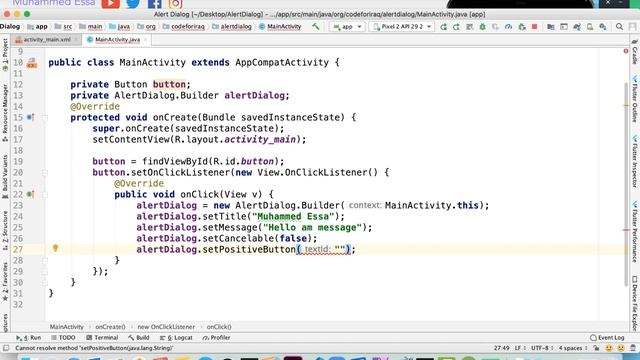Image resolution: width=640 pixels, height=360 pixels.
Task: Click the editor vertical scrollbar
Action: tap(626, 184)
